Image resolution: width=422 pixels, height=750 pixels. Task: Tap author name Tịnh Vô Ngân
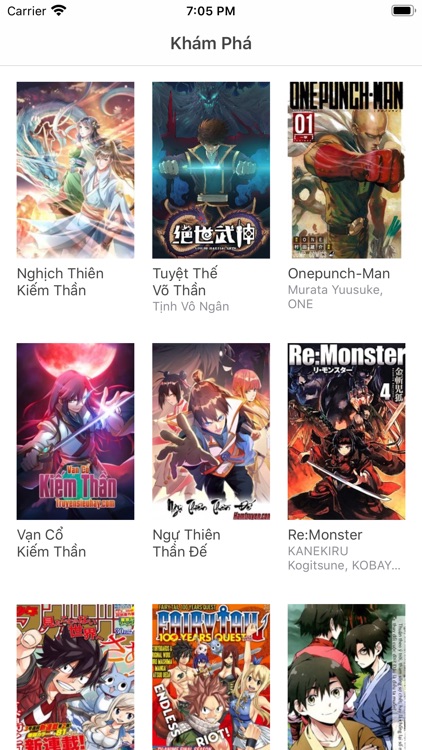(190, 307)
